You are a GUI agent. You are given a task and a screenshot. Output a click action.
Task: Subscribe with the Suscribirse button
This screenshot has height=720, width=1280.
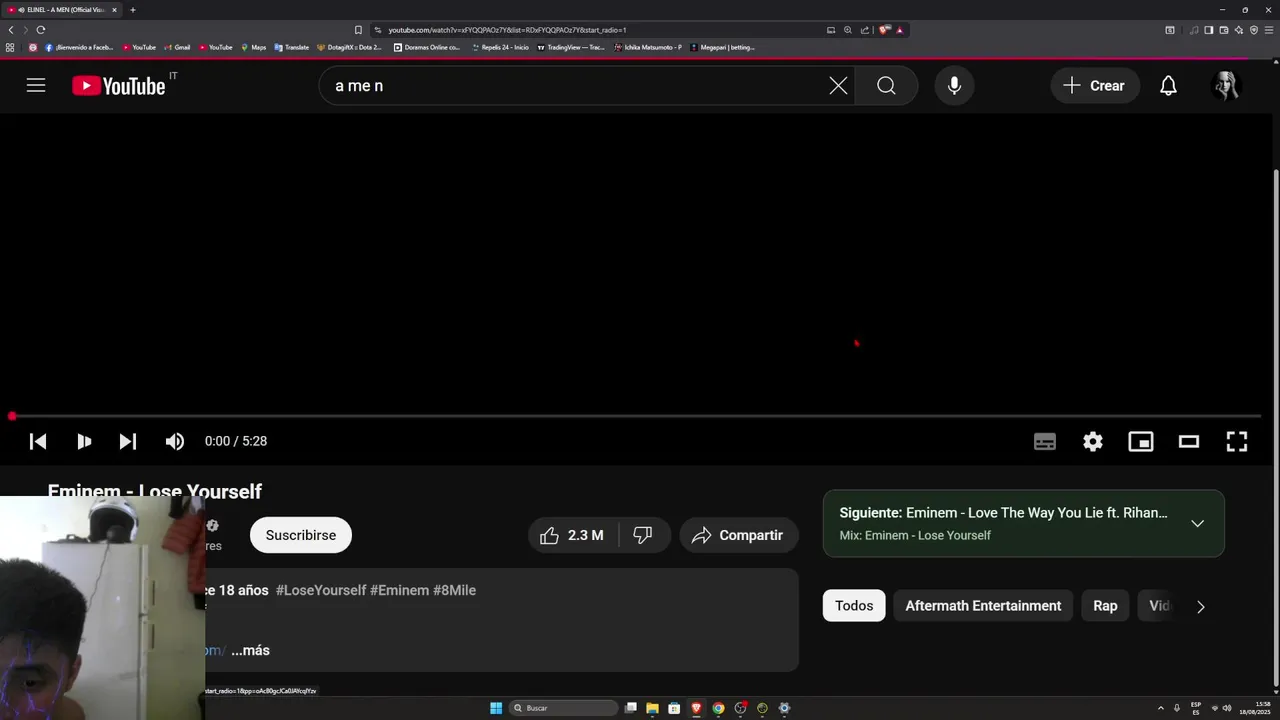coord(301,535)
